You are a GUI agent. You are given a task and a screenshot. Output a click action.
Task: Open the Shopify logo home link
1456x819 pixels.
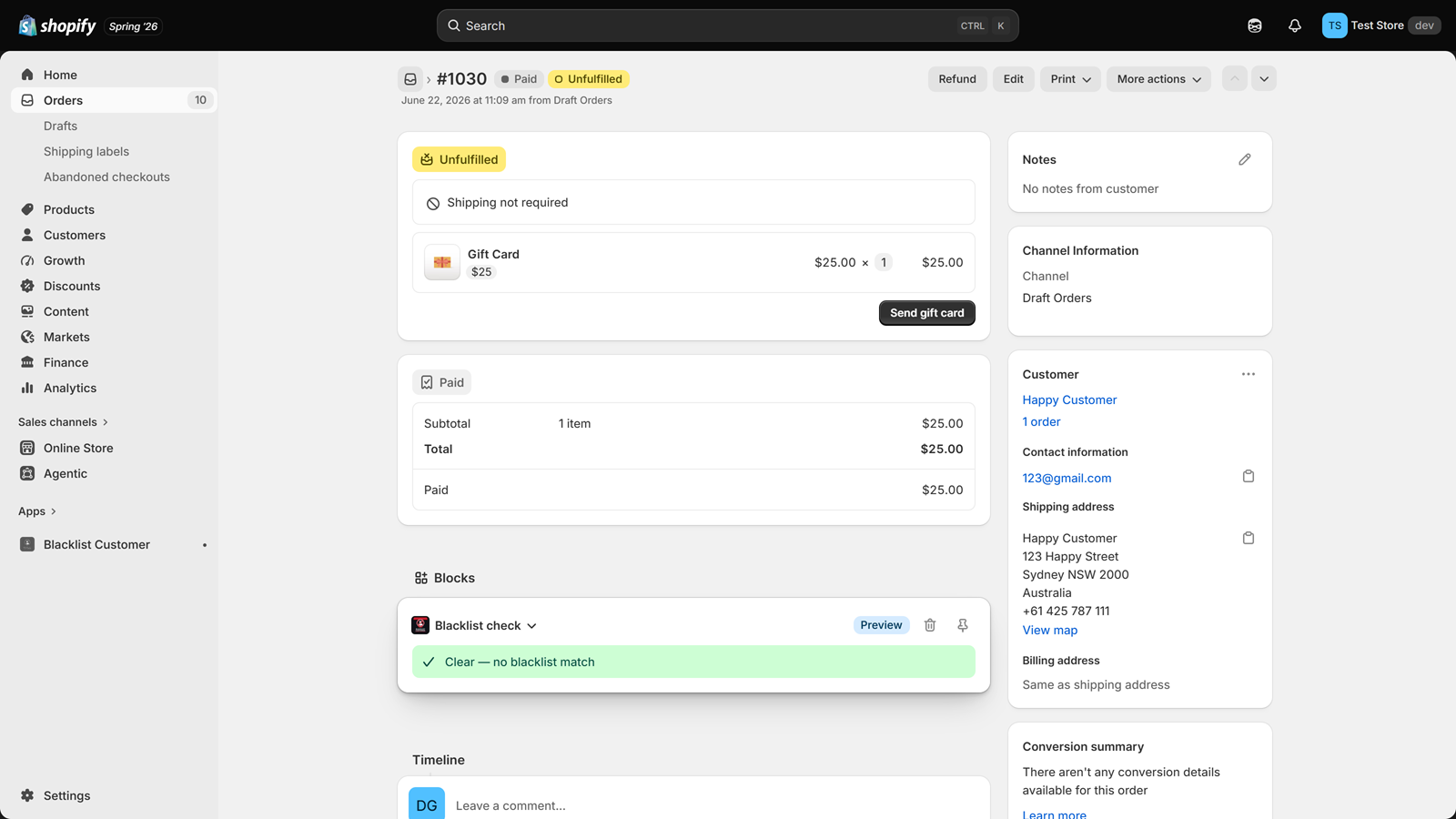pyautogui.click(x=57, y=25)
